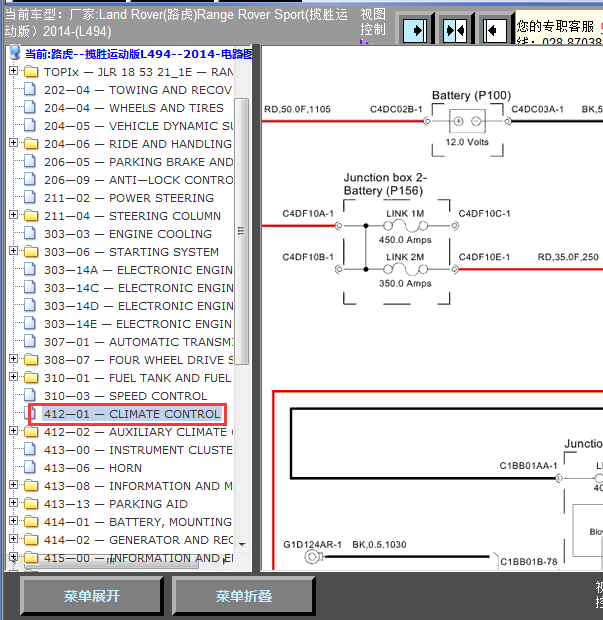The image size is (603, 620).
Task: Open 310-03 SPEED CONTROL document
Action: [x=125, y=396]
